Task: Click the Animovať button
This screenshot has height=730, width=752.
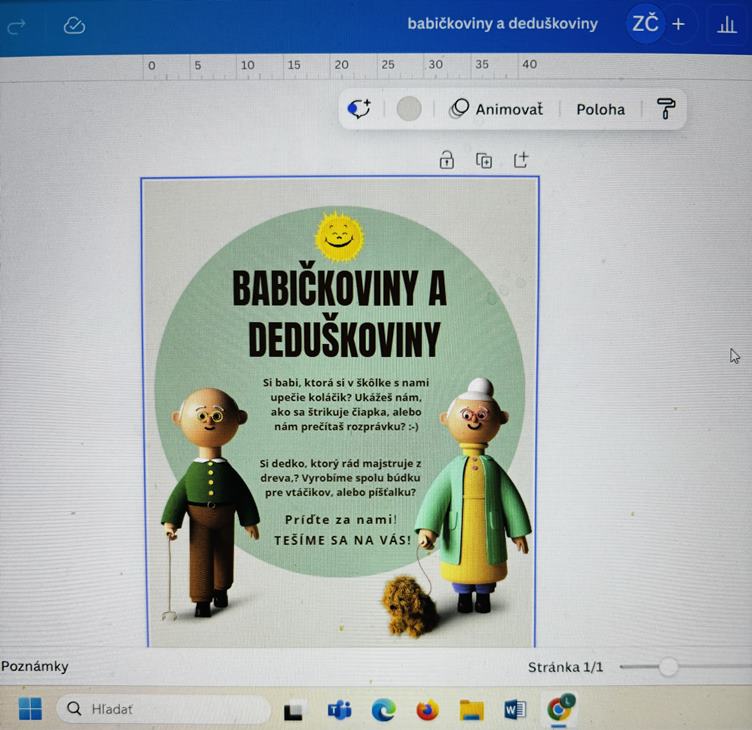Action: tap(497, 109)
